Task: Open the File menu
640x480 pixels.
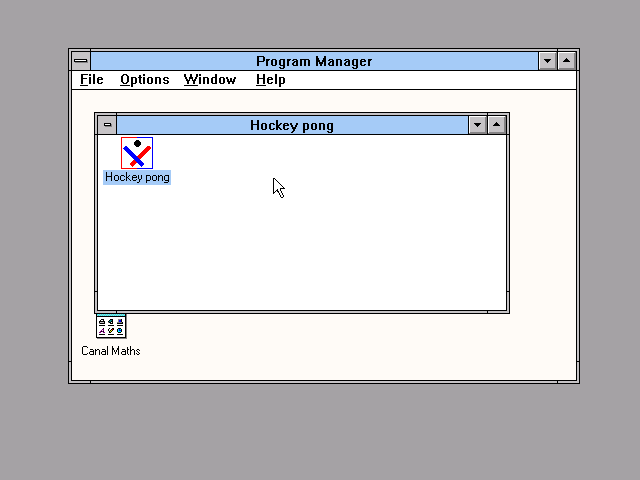Action: tap(91, 80)
